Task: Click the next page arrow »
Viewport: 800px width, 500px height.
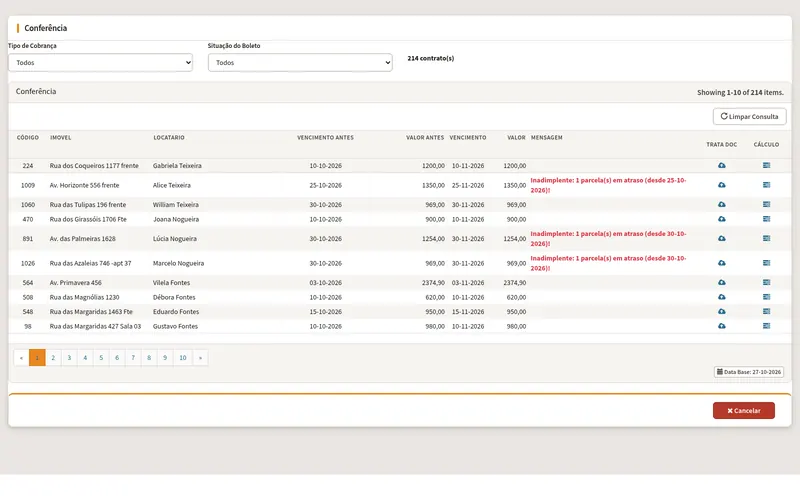Action: 201,358
